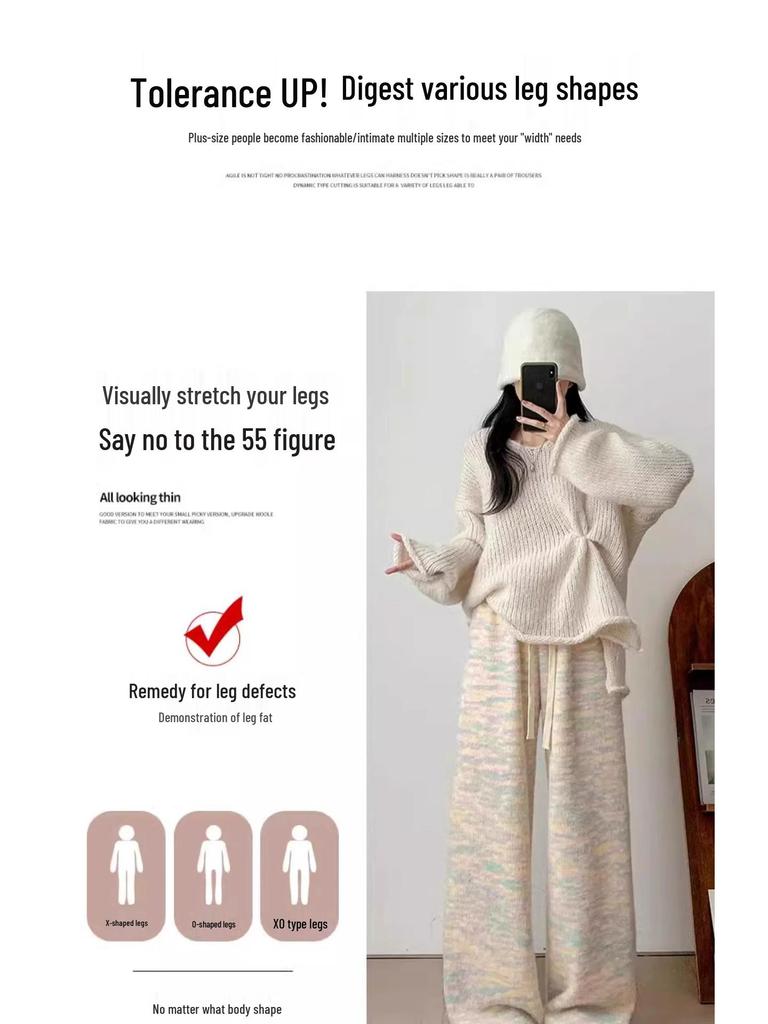The height and width of the screenshot is (1024, 768).
Task: Click 'Remedy for leg defects' caption
Action: tap(212, 691)
